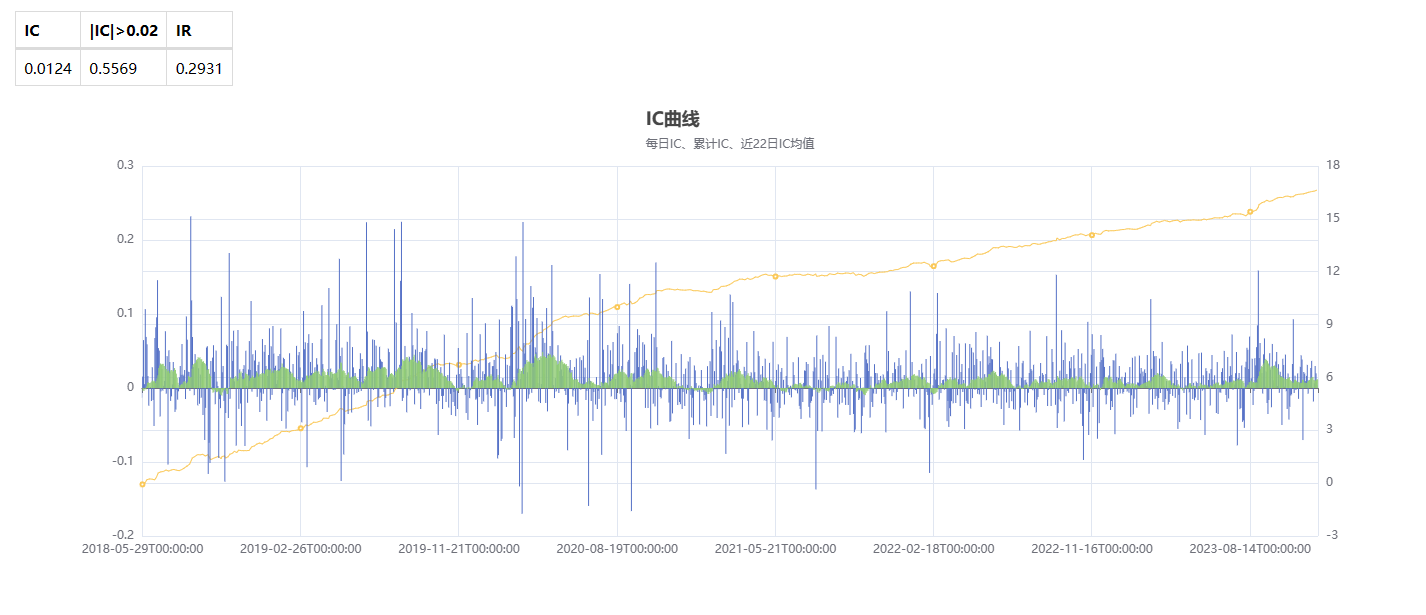Click the 2018-05-29 x-axis date label

click(x=142, y=549)
